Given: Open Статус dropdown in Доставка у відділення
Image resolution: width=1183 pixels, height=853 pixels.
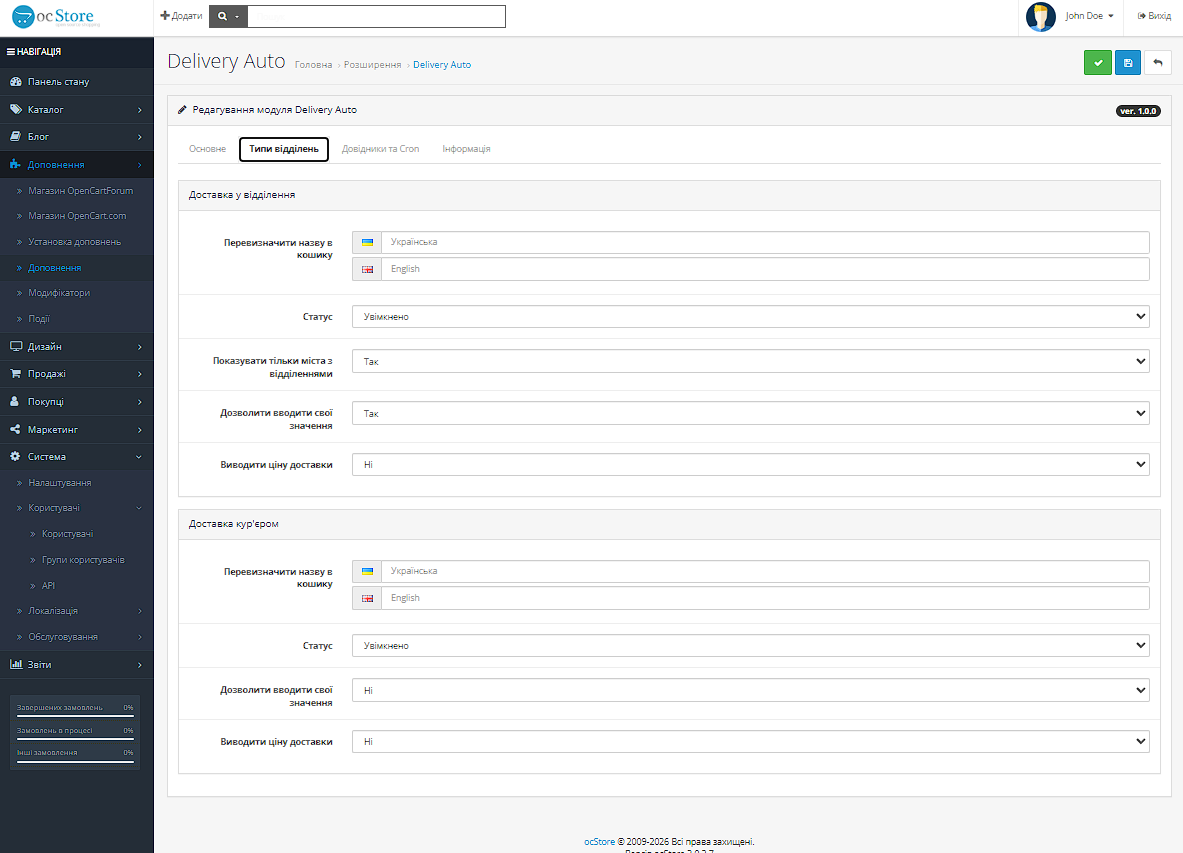Looking at the screenshot, I should pyautogui.click(x=751, y=317).
